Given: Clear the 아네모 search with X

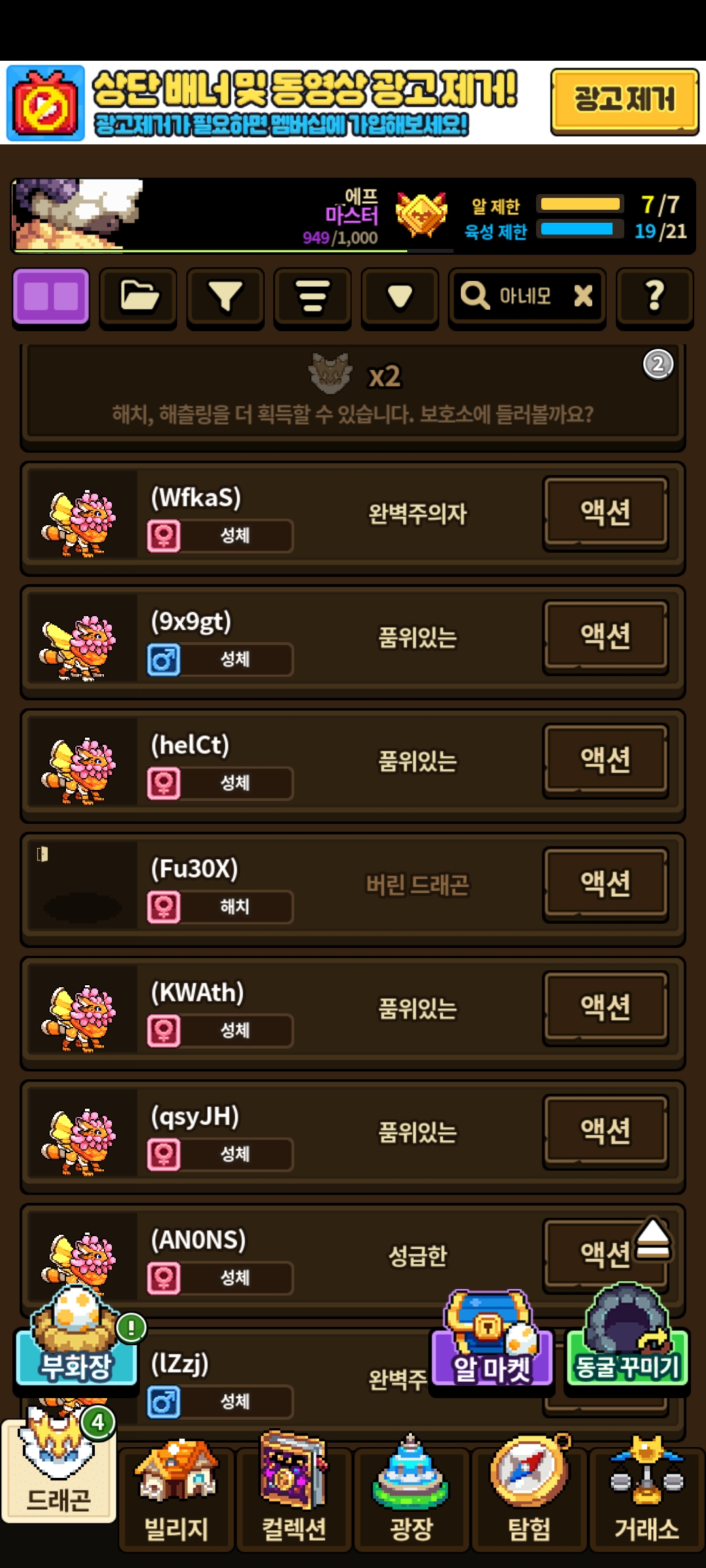Looking at the screenshot, I should pyautogui.click(x=583, y=296).
